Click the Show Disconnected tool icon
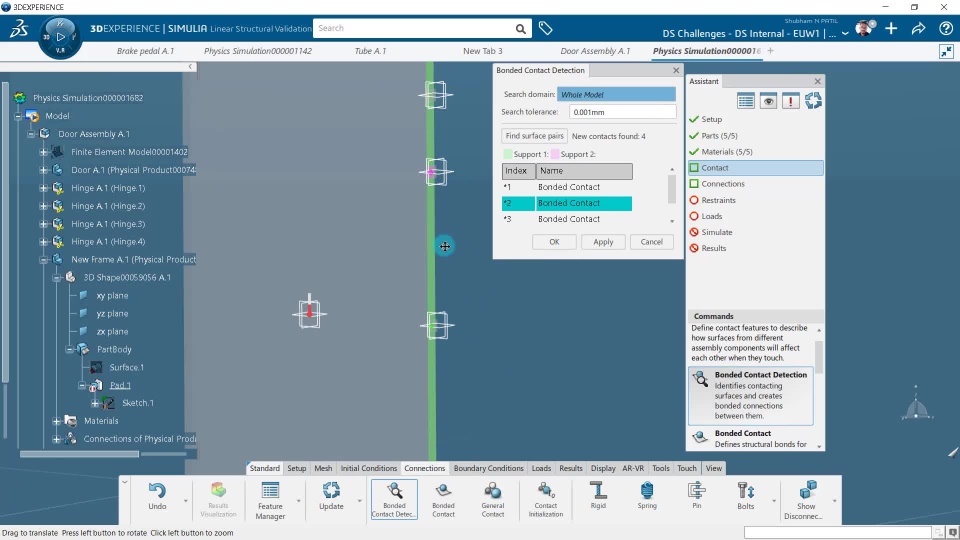The width and height of the screenshot is (960, 540). coord(807,490)
